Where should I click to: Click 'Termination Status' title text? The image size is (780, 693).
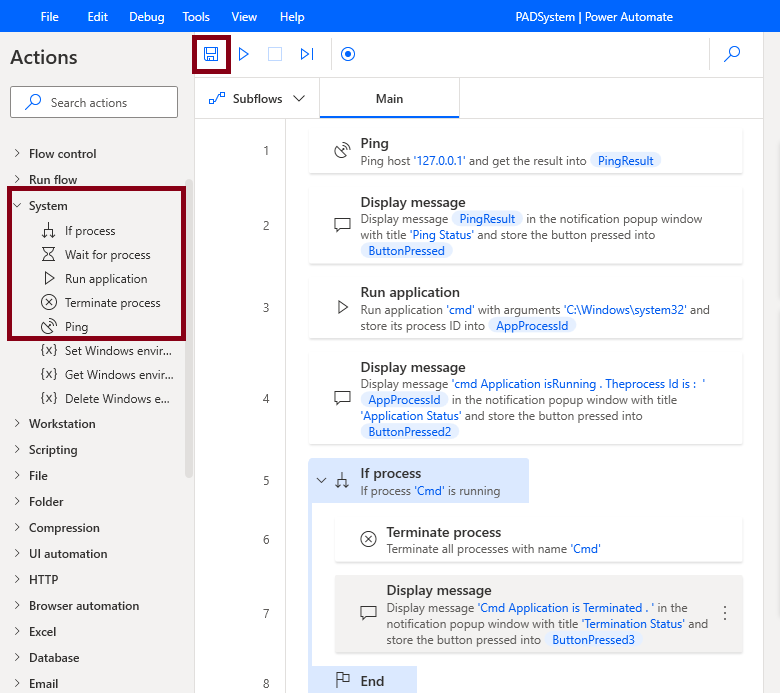tap(633, 624)
